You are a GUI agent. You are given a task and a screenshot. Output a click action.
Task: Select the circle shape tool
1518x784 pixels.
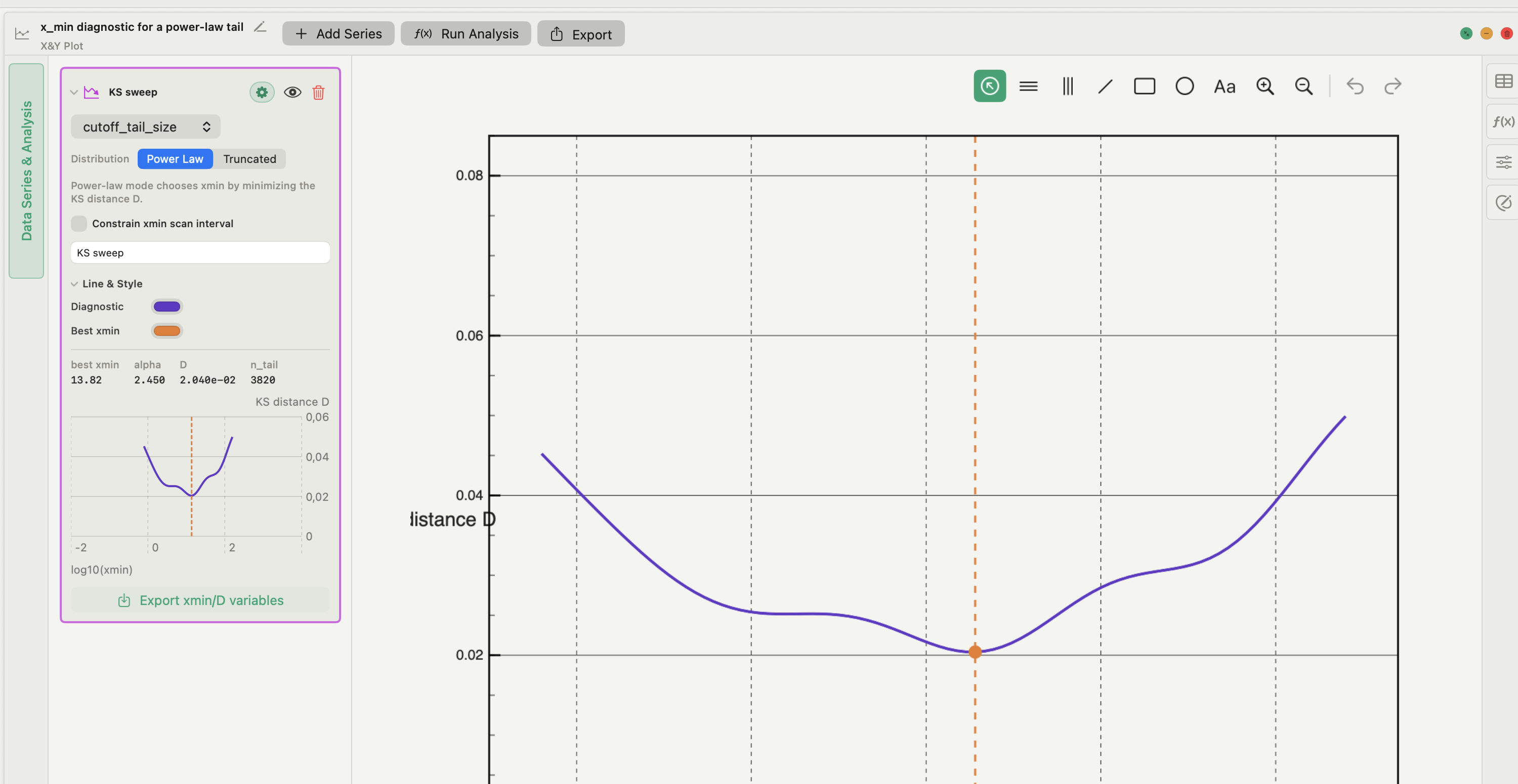pyautogui.click(x=1185, y=86)
